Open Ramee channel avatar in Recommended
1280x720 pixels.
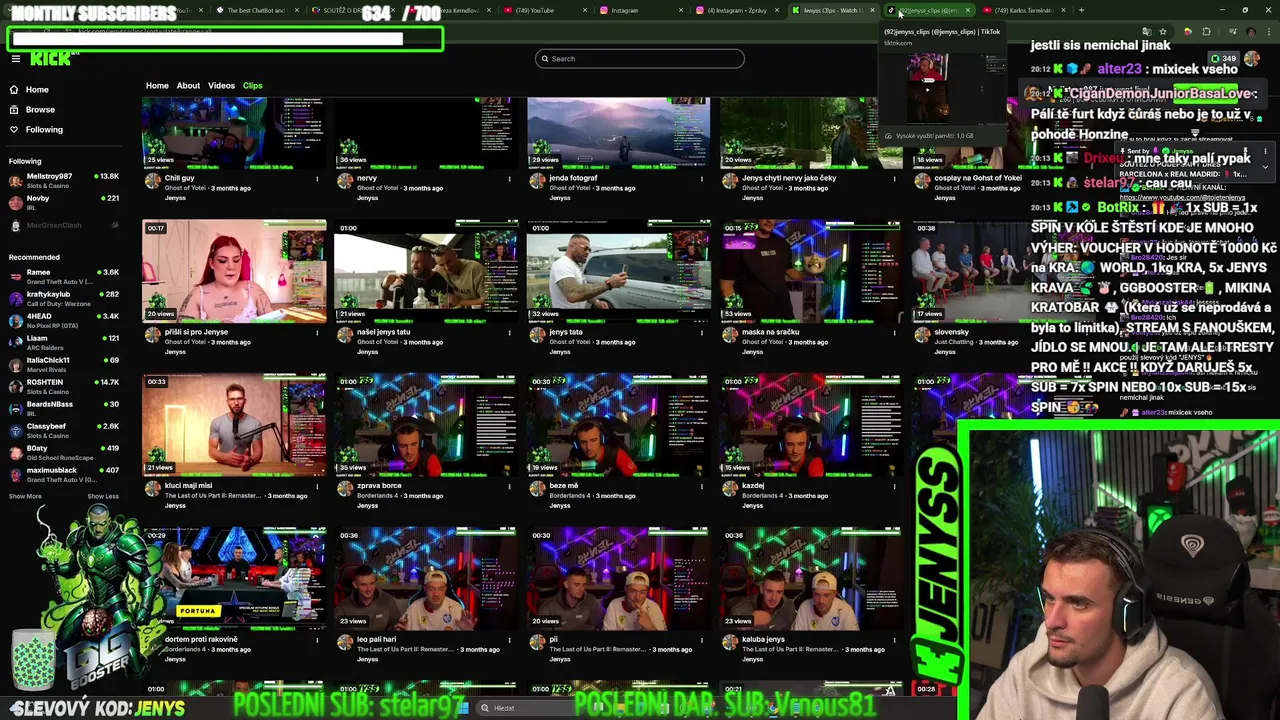pos(15,277)
